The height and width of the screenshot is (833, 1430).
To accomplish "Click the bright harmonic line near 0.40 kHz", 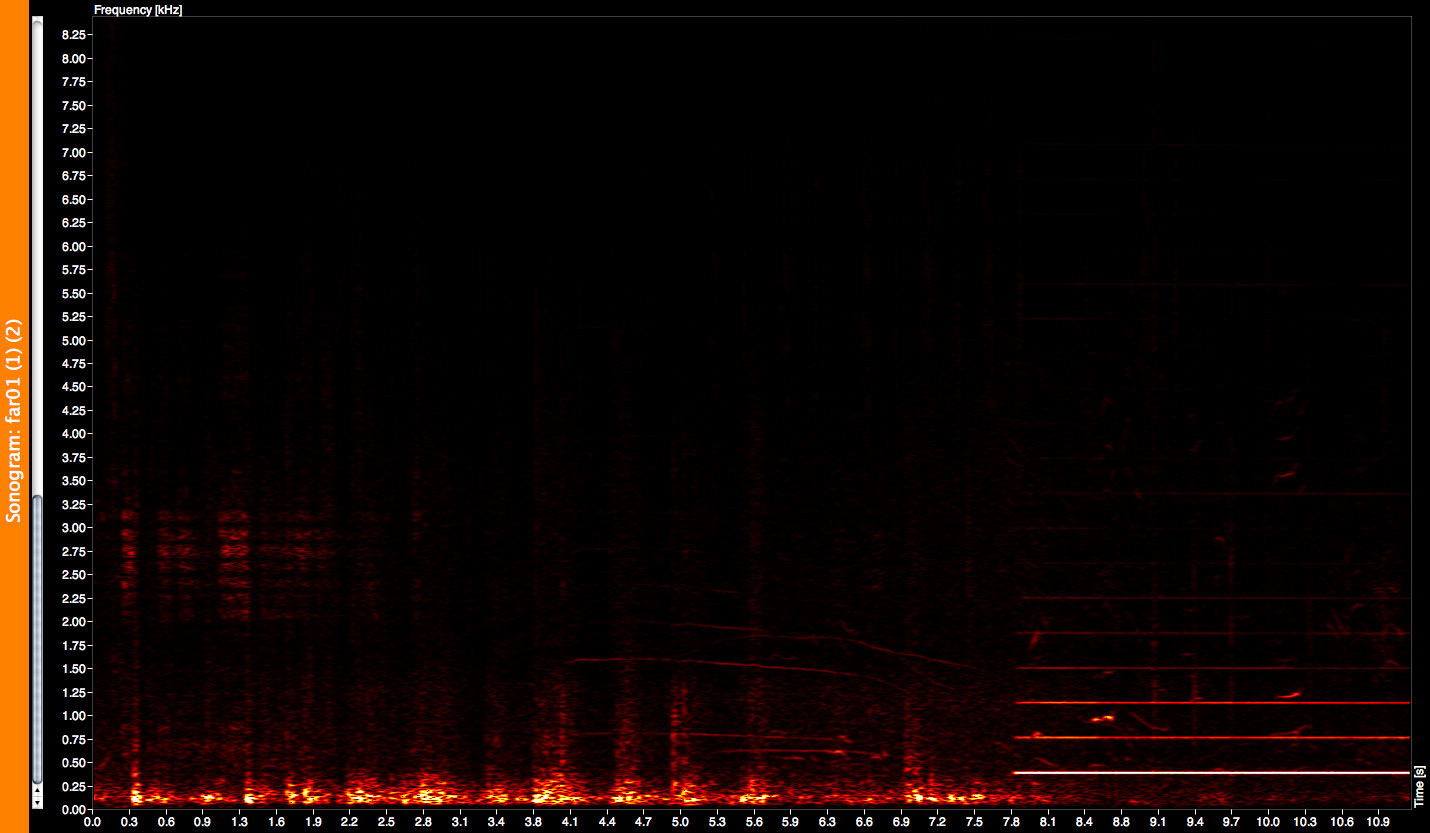I will [1212, 773].
